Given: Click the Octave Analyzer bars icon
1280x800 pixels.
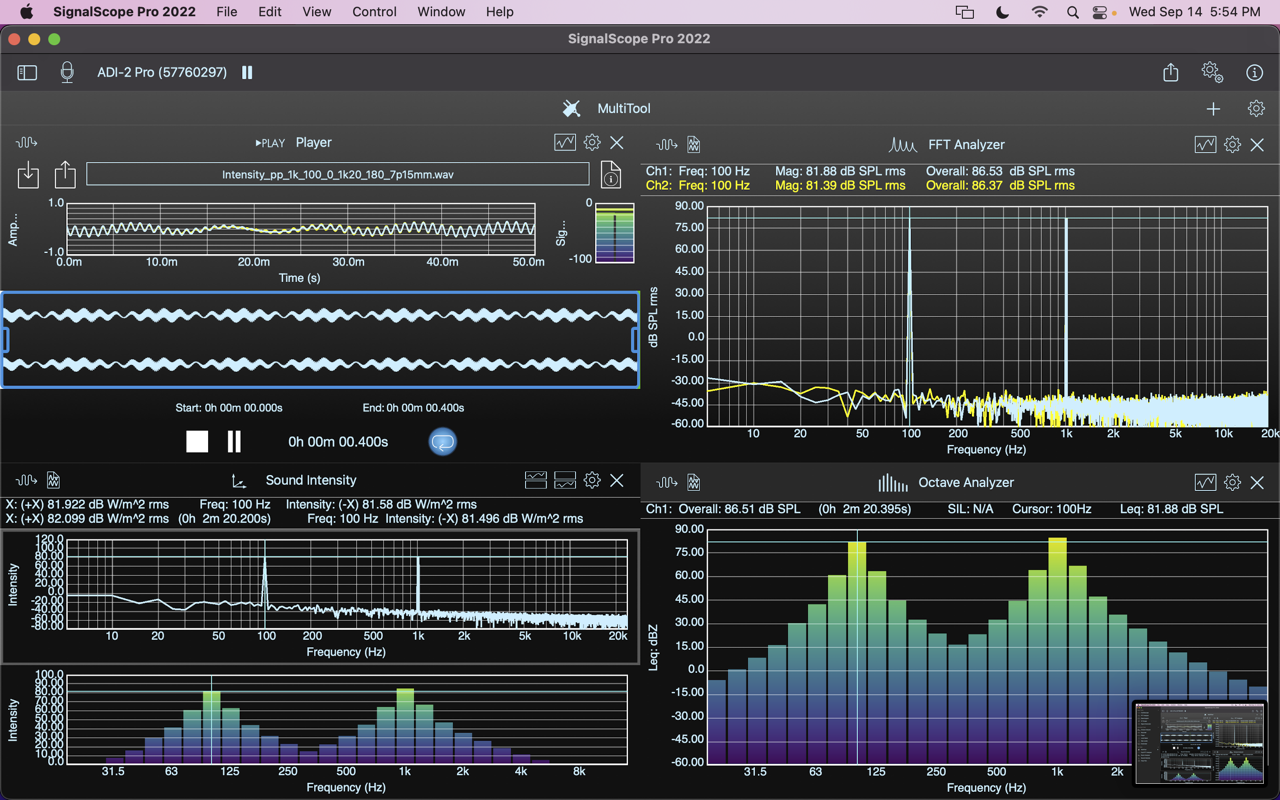Looking at the screenshot, I should [x=892, y=483].
